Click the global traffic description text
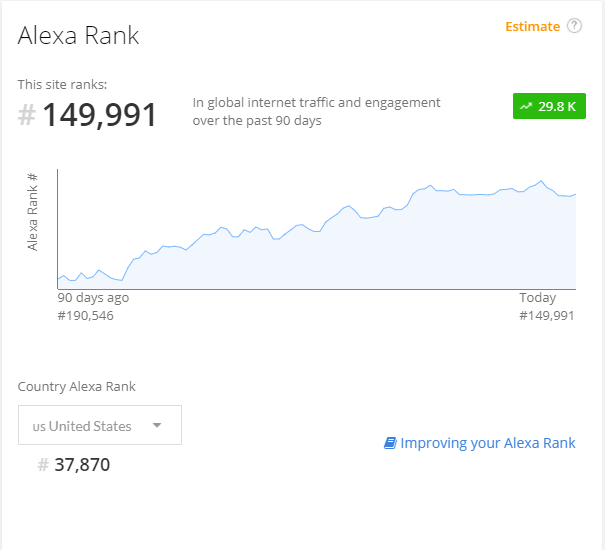 click(x=316, y=112)
